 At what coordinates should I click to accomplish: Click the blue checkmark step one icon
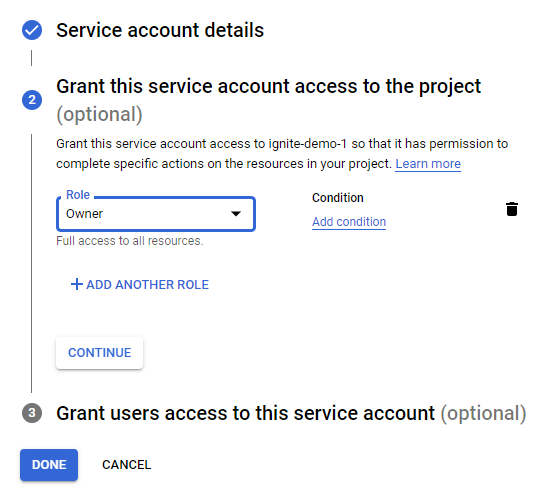click(x=32, y=30)
